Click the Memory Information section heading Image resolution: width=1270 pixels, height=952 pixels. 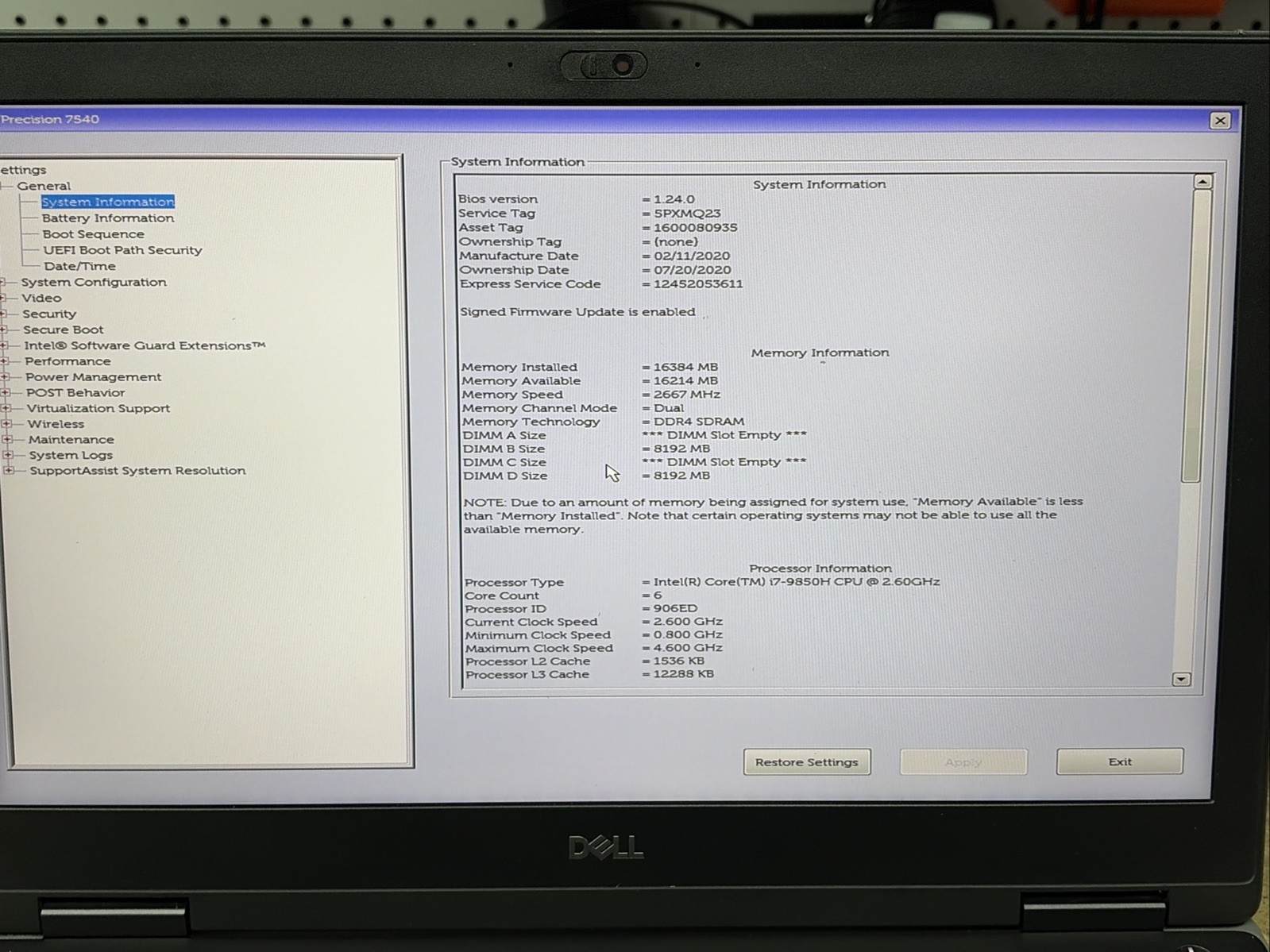(x=820, y=353)
